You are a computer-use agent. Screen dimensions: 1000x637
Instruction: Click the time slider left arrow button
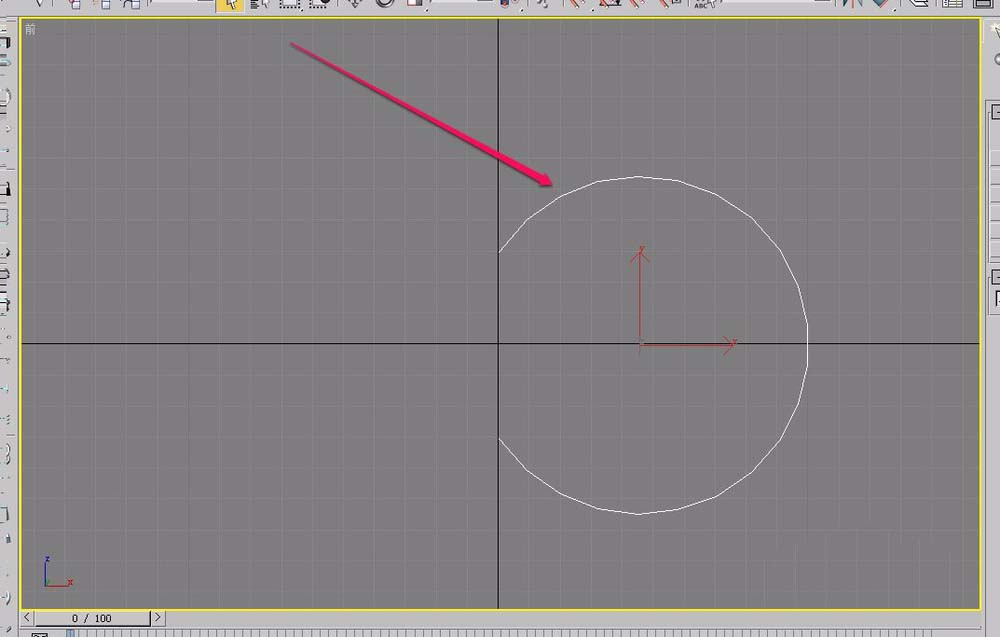(27, 618)
